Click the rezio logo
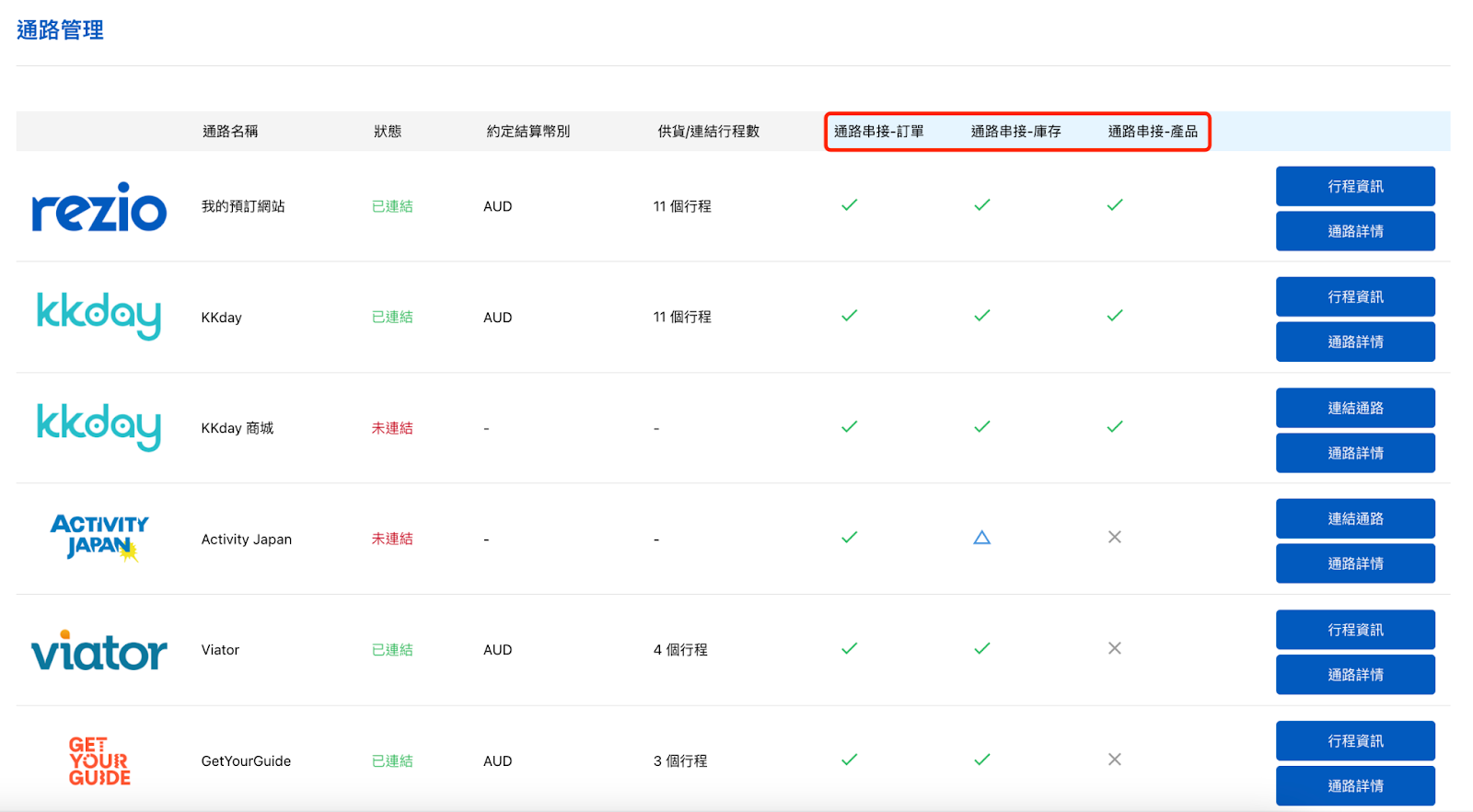 99,206
